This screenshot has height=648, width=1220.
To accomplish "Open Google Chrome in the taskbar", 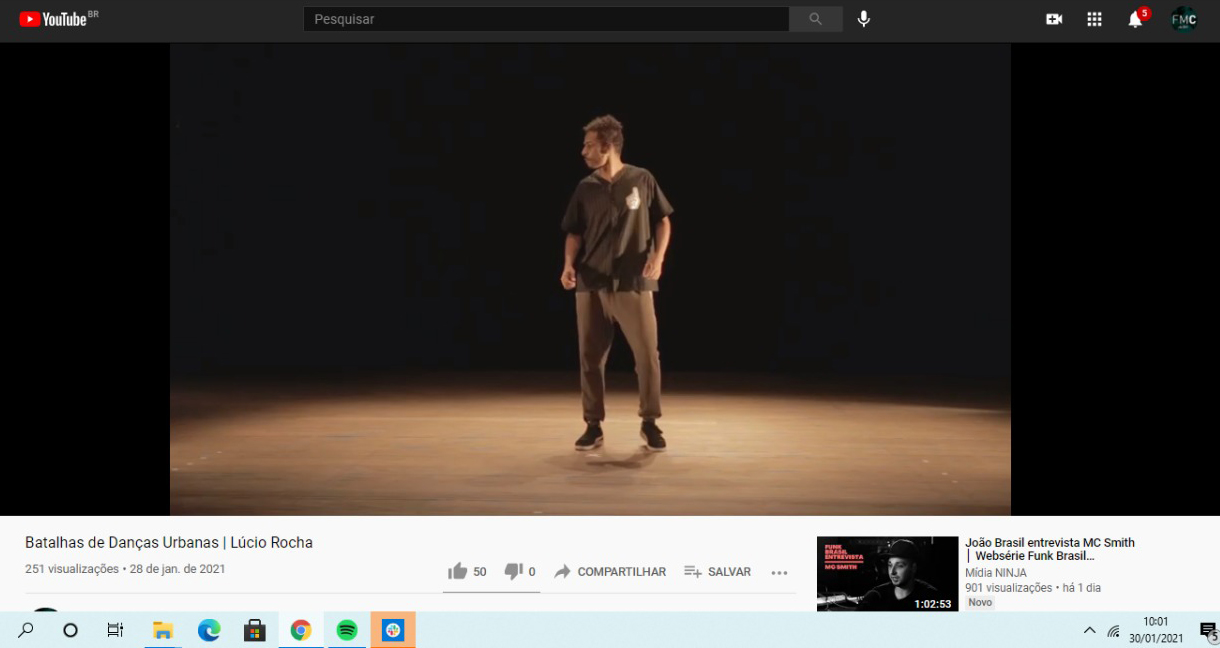I will point(301,630).
